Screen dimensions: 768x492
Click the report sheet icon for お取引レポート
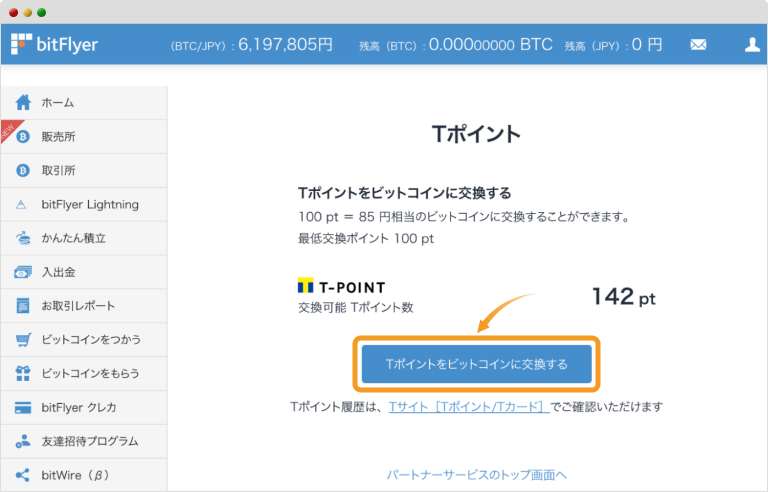[x=23, y=306]
